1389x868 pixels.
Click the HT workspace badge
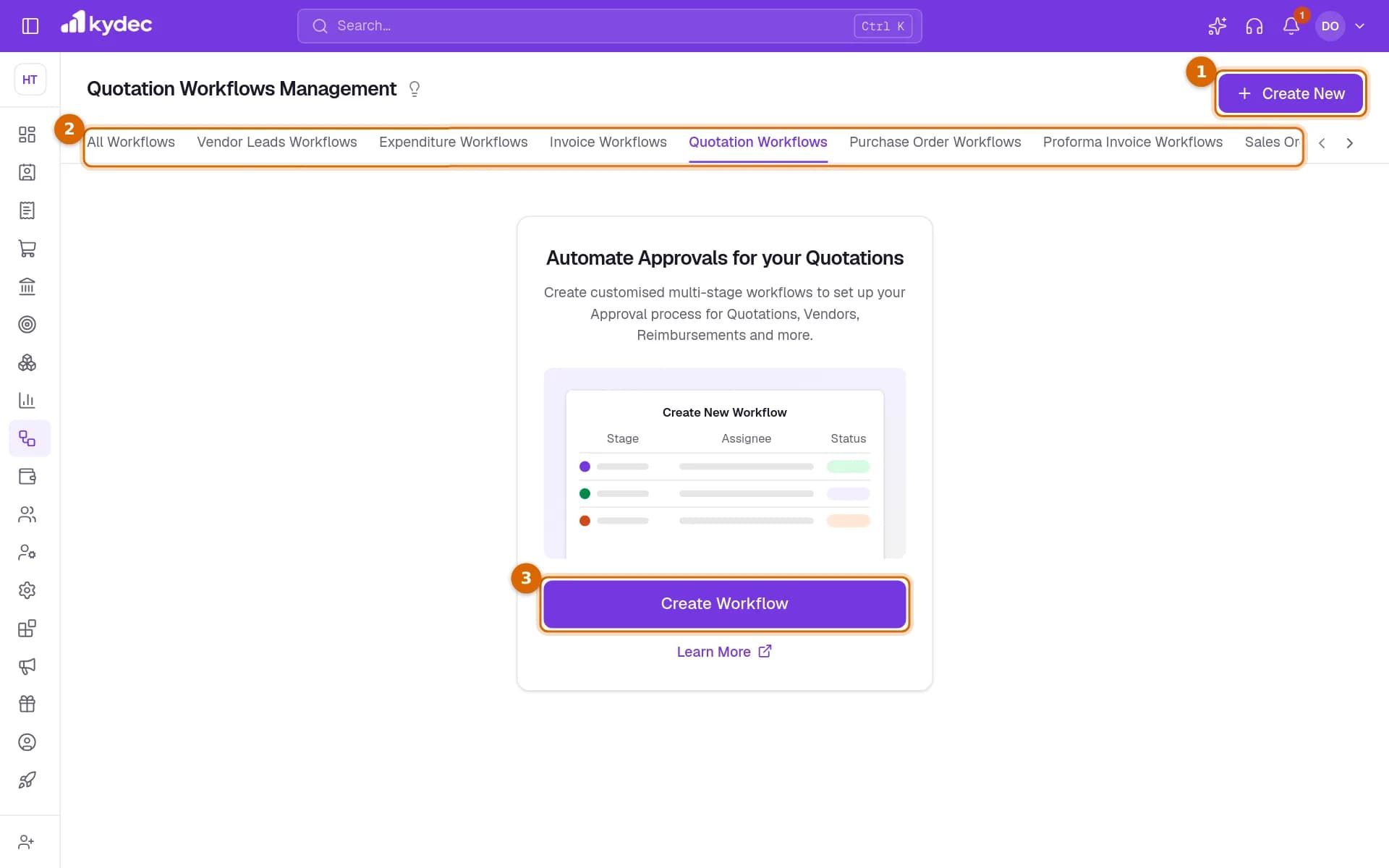(30, 80)
